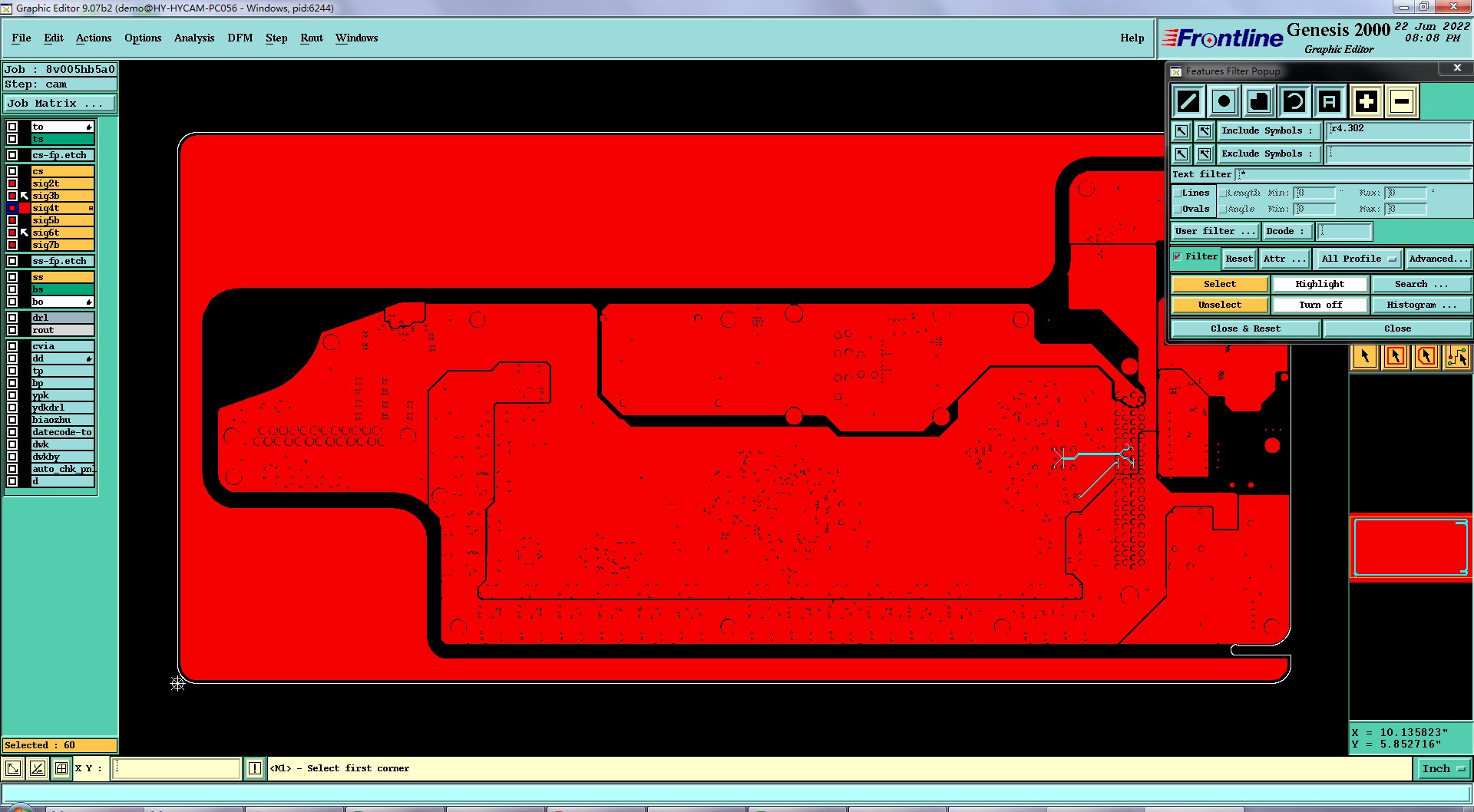
Task: Toggle display of layer rout
Action: [x=12, y=330]
